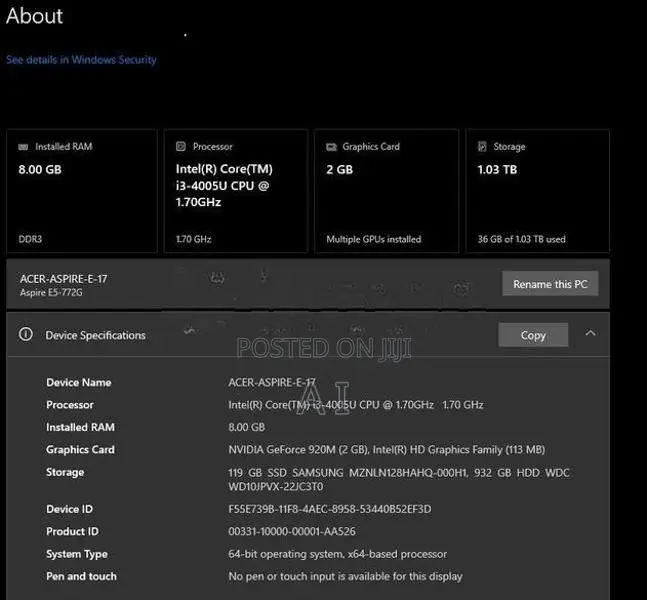647x600 pixels.
Task: Click the About page title
Action: click(x=35, y=16)
